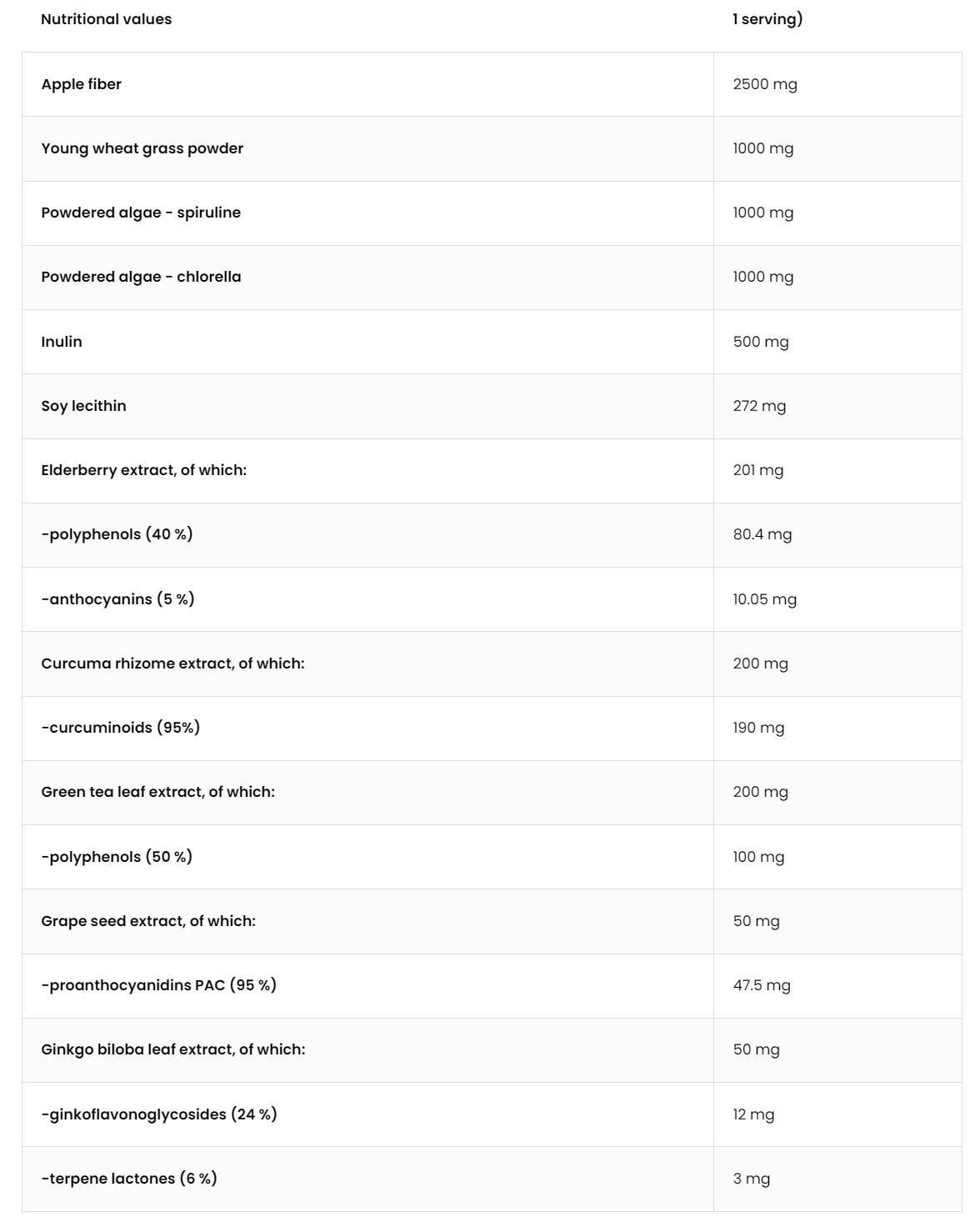Click 'Elderberry extract, of which:' label
This screenshot has width=980, height=1222.
[x=143, y=470]
